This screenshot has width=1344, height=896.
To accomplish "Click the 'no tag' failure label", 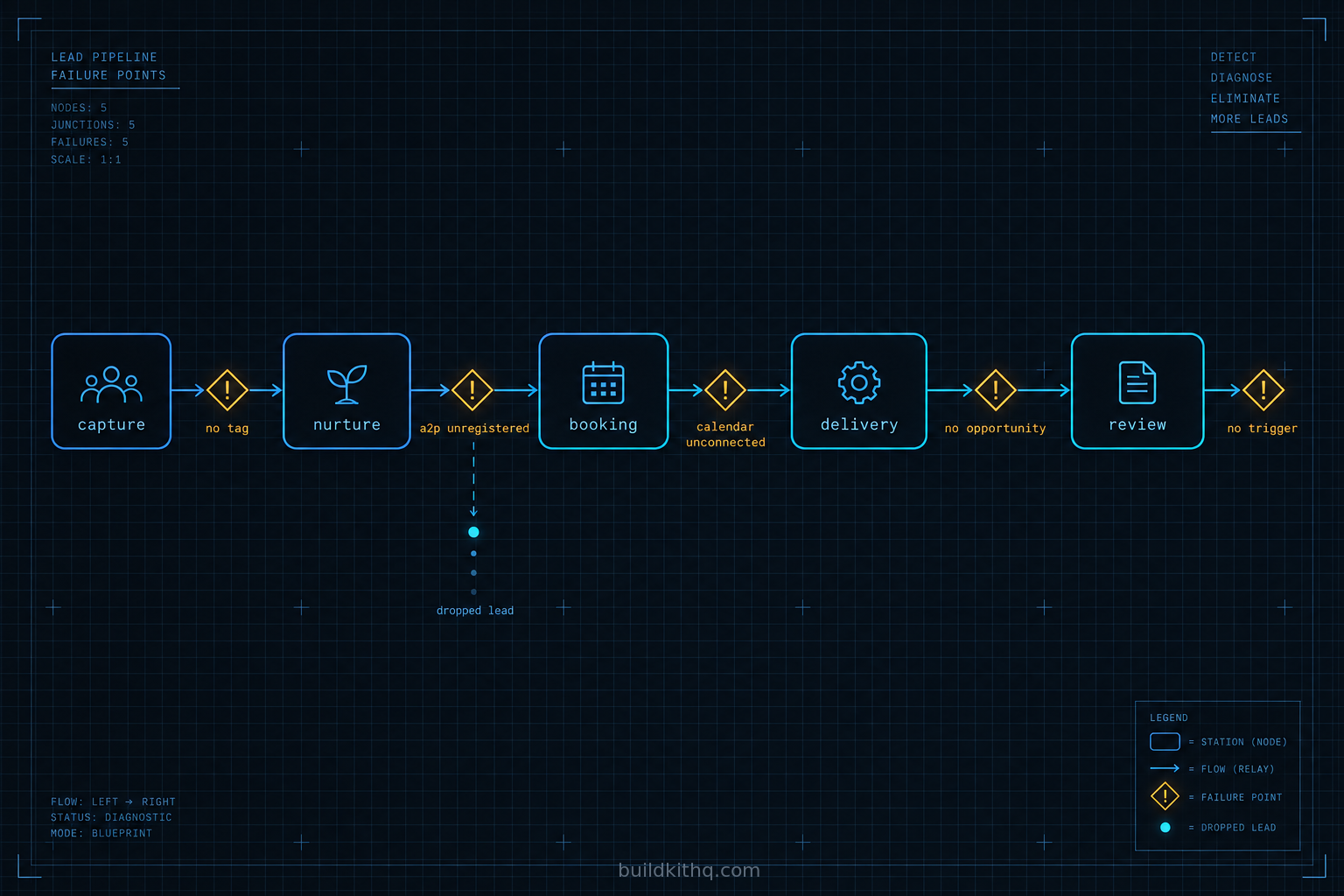I will point(227,428).
